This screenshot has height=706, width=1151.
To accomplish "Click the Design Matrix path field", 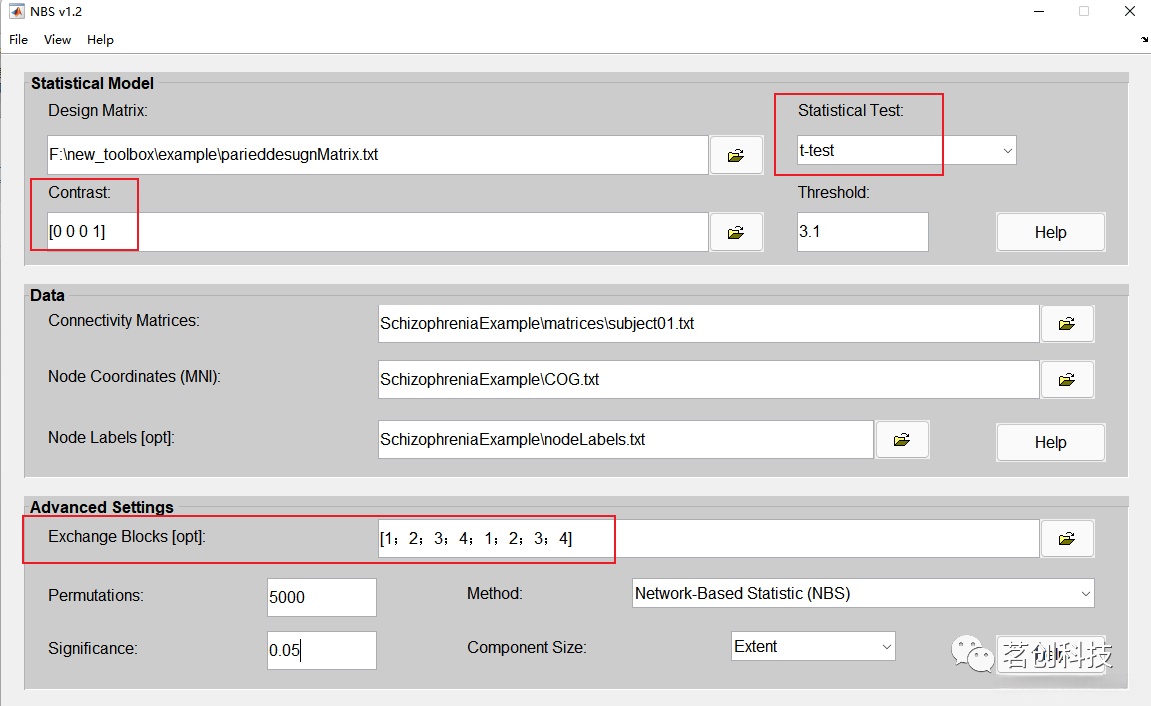I will tap(377, 155).
